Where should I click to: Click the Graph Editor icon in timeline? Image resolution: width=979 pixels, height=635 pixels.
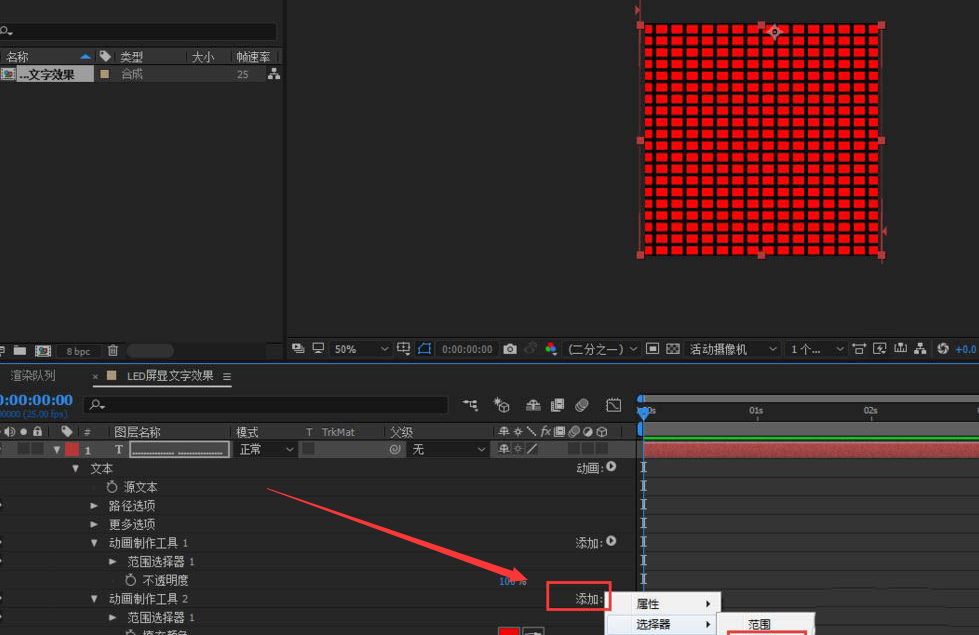613,405
